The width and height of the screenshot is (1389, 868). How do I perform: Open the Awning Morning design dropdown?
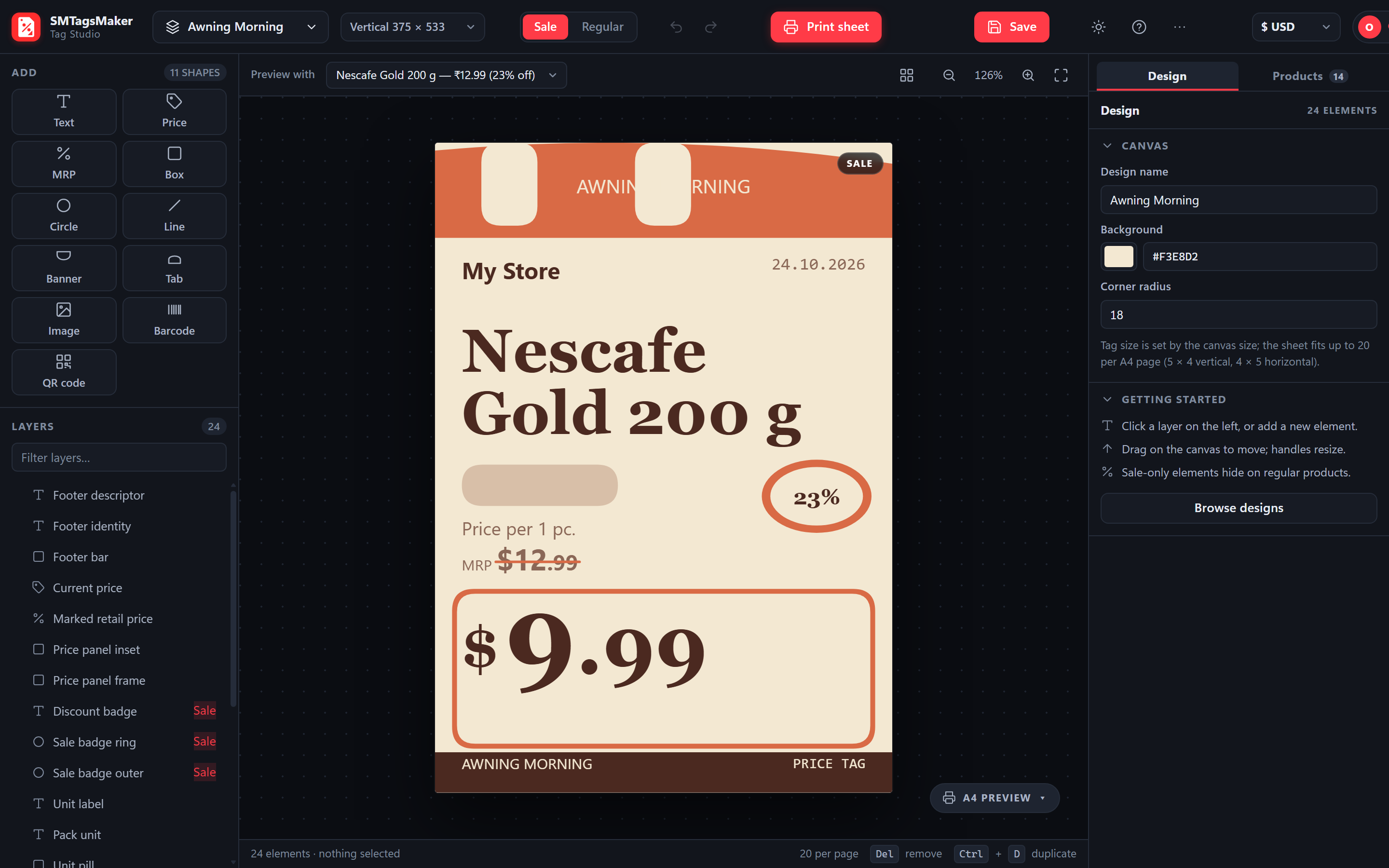click(x=241, y=27)
